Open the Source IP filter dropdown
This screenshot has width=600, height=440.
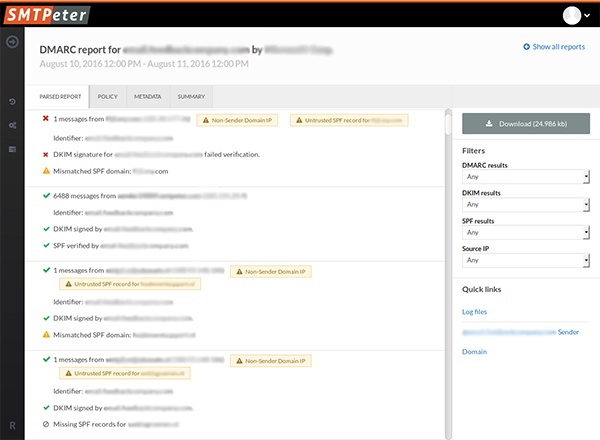tap(526, 260)
